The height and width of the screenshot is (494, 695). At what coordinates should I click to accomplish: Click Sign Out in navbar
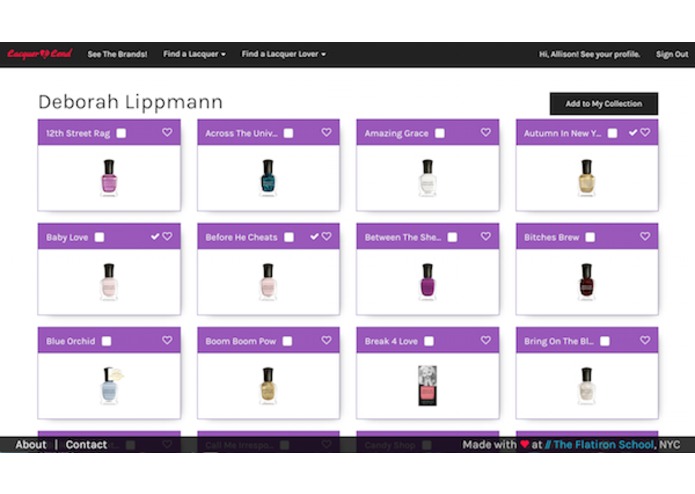pos(672,54)
